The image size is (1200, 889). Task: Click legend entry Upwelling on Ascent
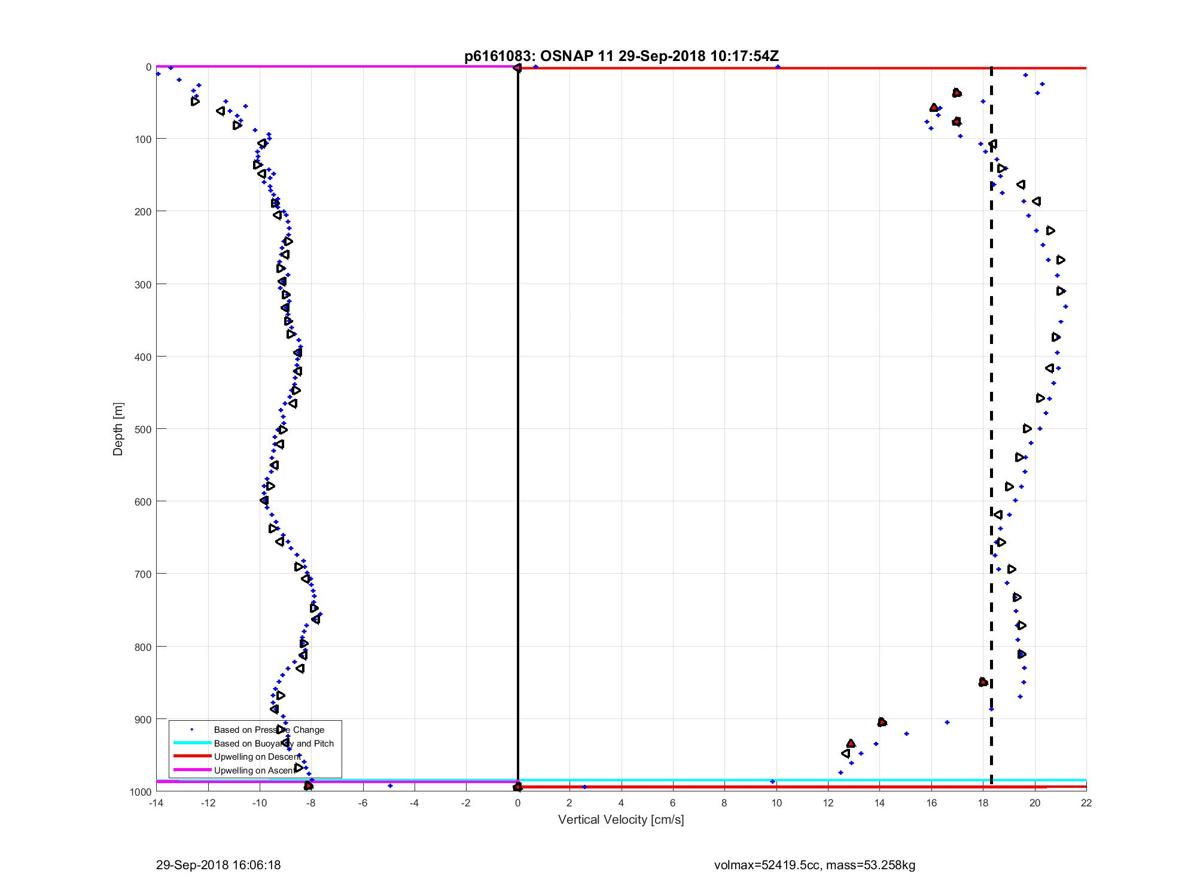(255, 770)
